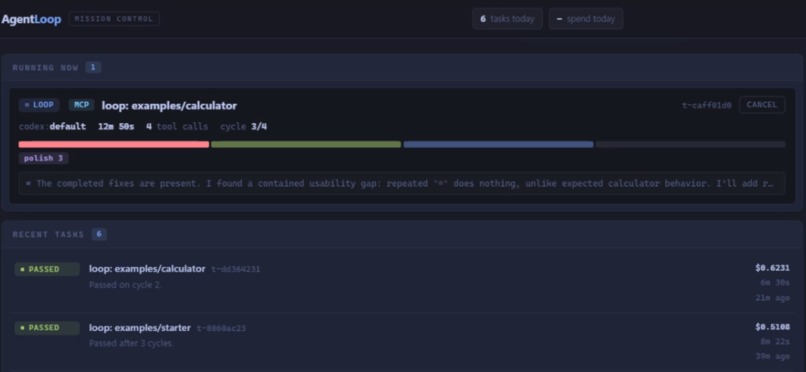
Task: Open the 6 tasks today counter
Action: tap(507, 19)
